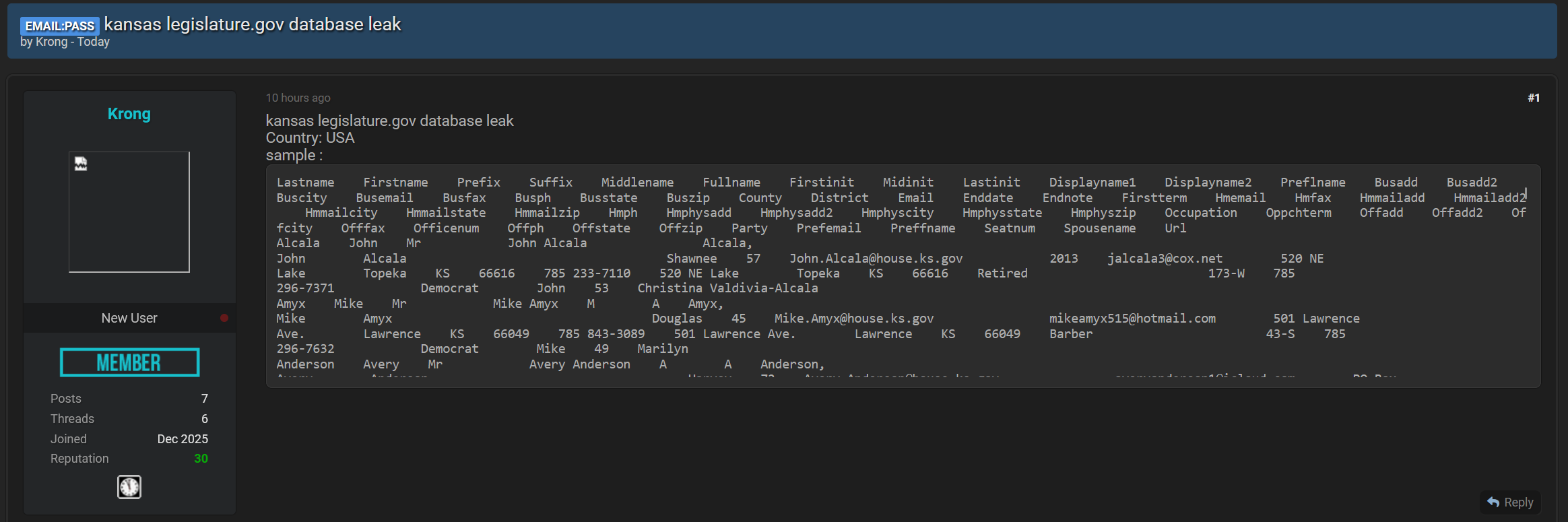Click the clock award icon under stats
This screenshot has height=522, width=1568.
(129, 486)
